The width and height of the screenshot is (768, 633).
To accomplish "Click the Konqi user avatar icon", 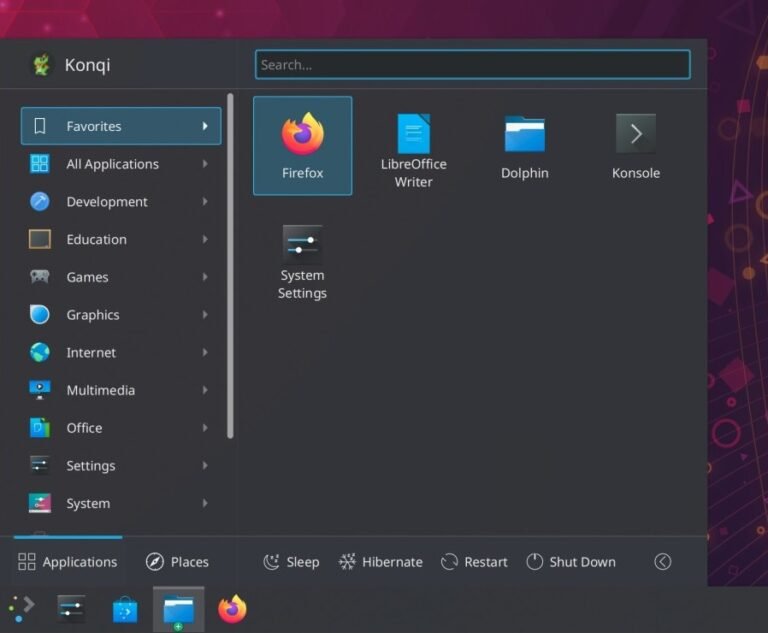I will (42, 65).
